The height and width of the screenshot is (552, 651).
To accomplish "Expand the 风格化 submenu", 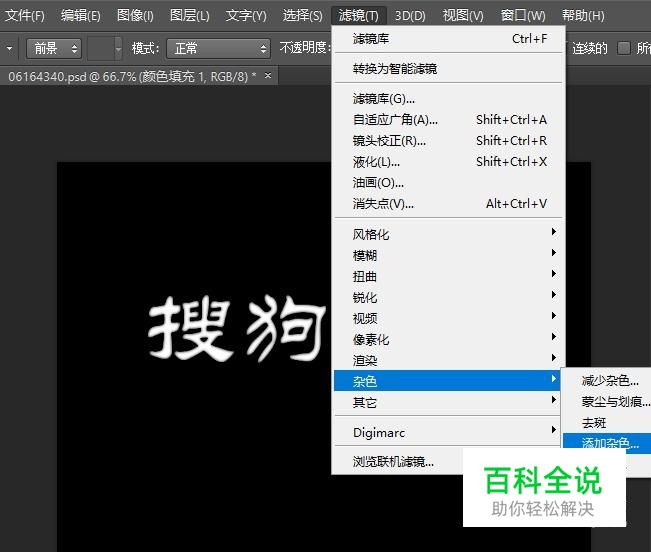I will (450, 234).
